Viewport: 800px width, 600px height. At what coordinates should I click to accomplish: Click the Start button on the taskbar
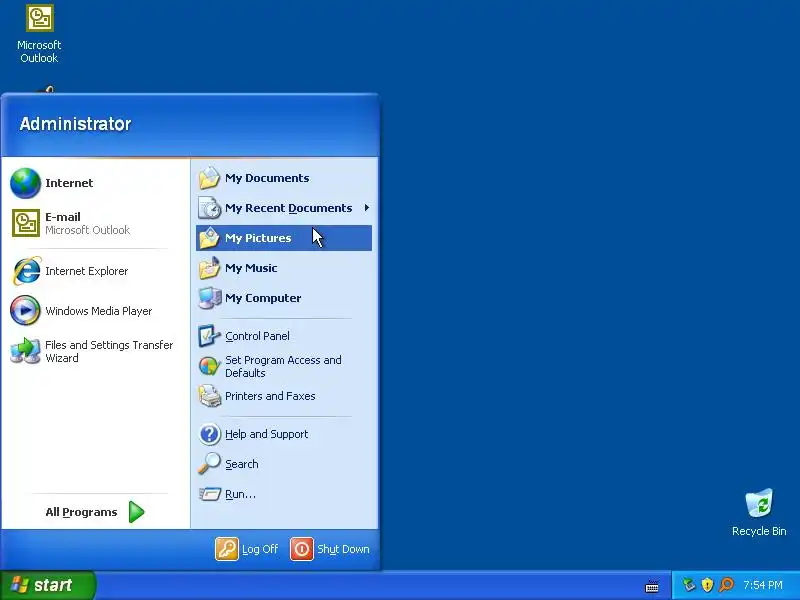pyautogui.click(x=47, y=585)
